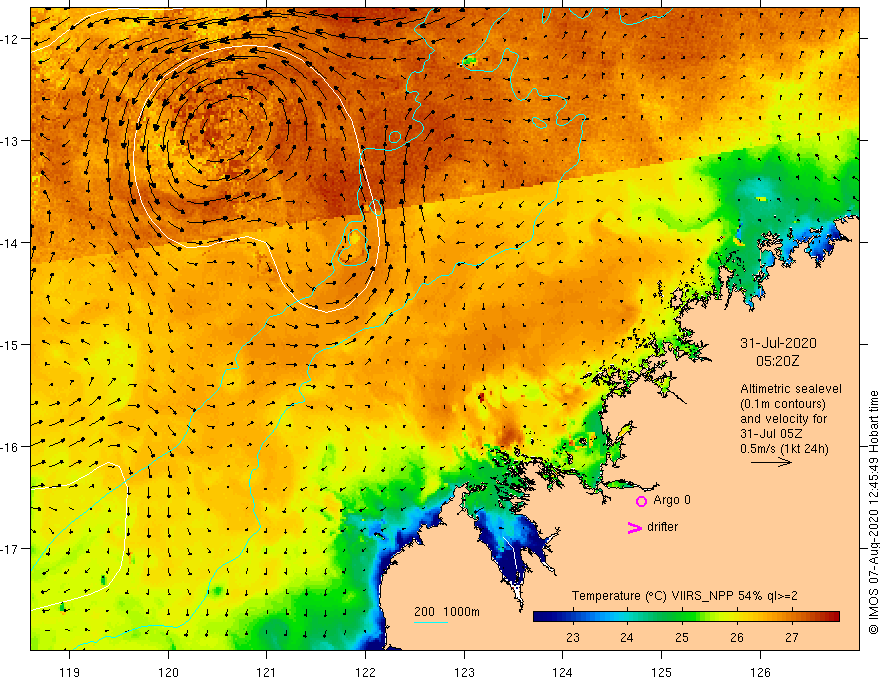Click longitude axis label 119
The width and height of the screenshot is (880, 680).
click(70, 673)
